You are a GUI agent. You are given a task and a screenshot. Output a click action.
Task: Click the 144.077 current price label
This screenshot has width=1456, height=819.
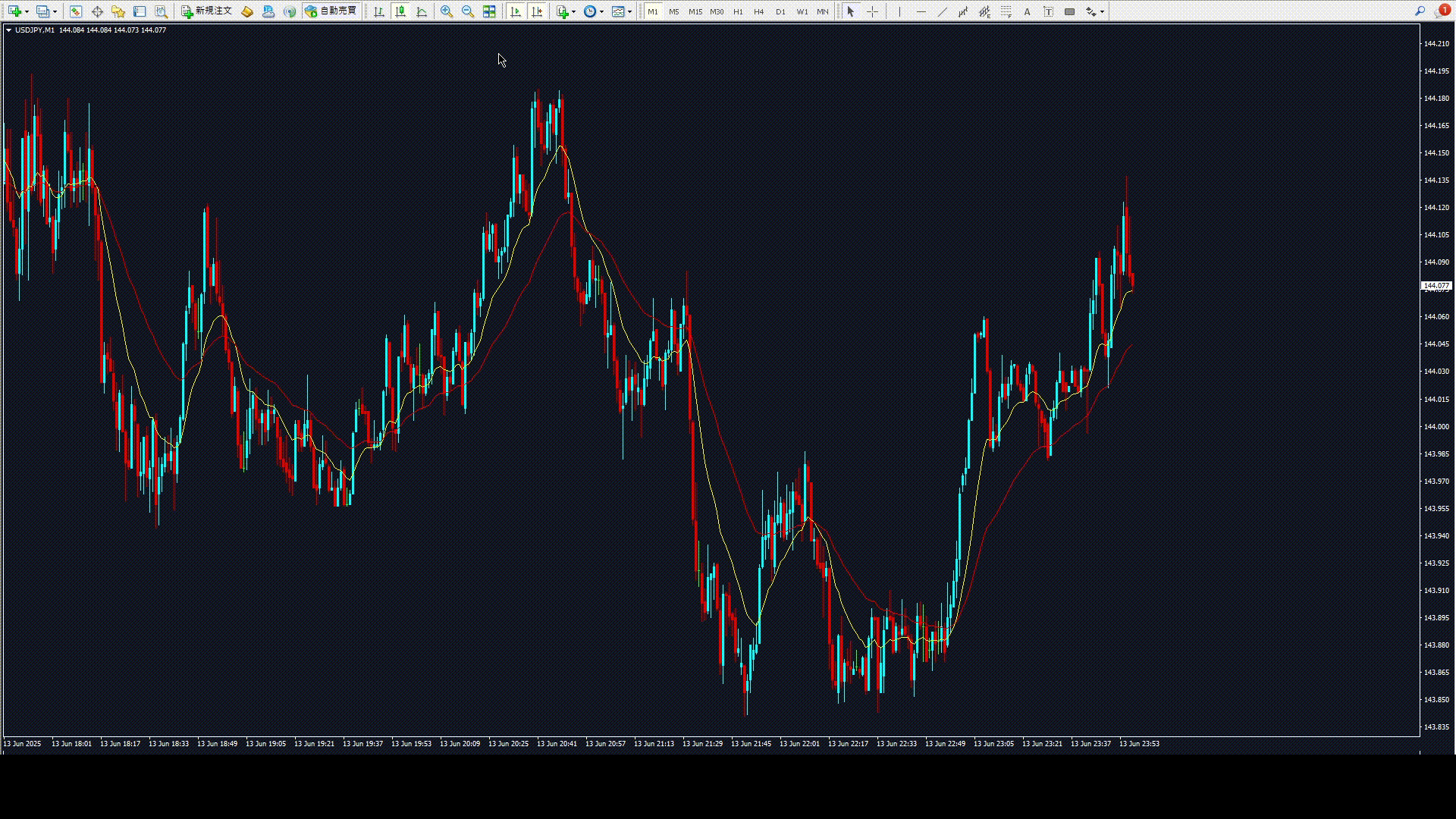tap(1436, 286)
